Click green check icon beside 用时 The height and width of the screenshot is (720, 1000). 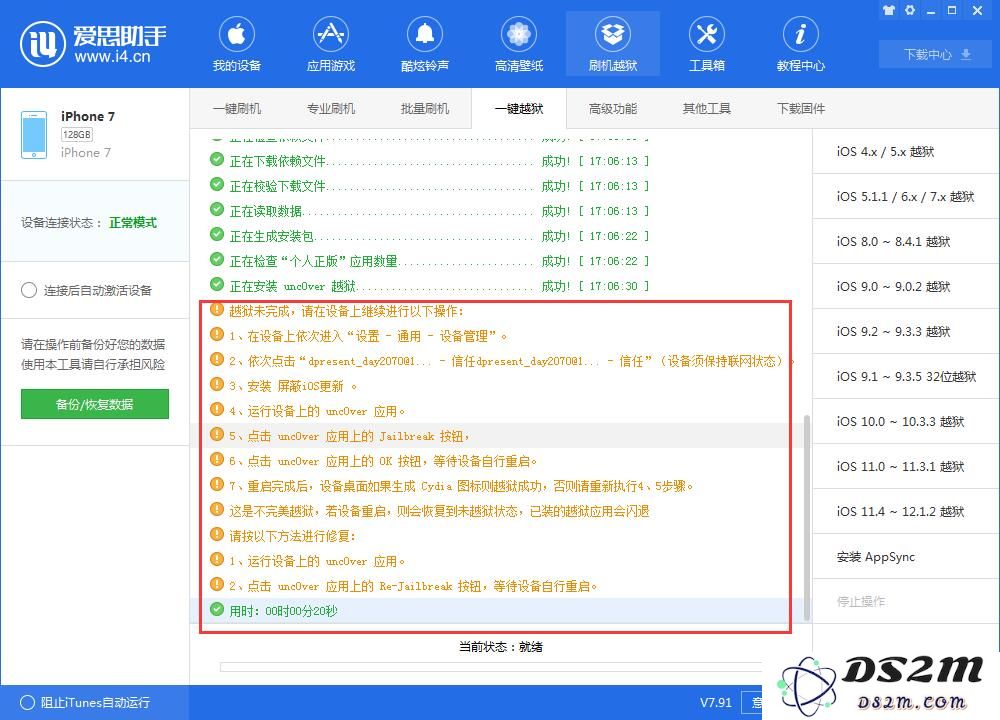217,610
